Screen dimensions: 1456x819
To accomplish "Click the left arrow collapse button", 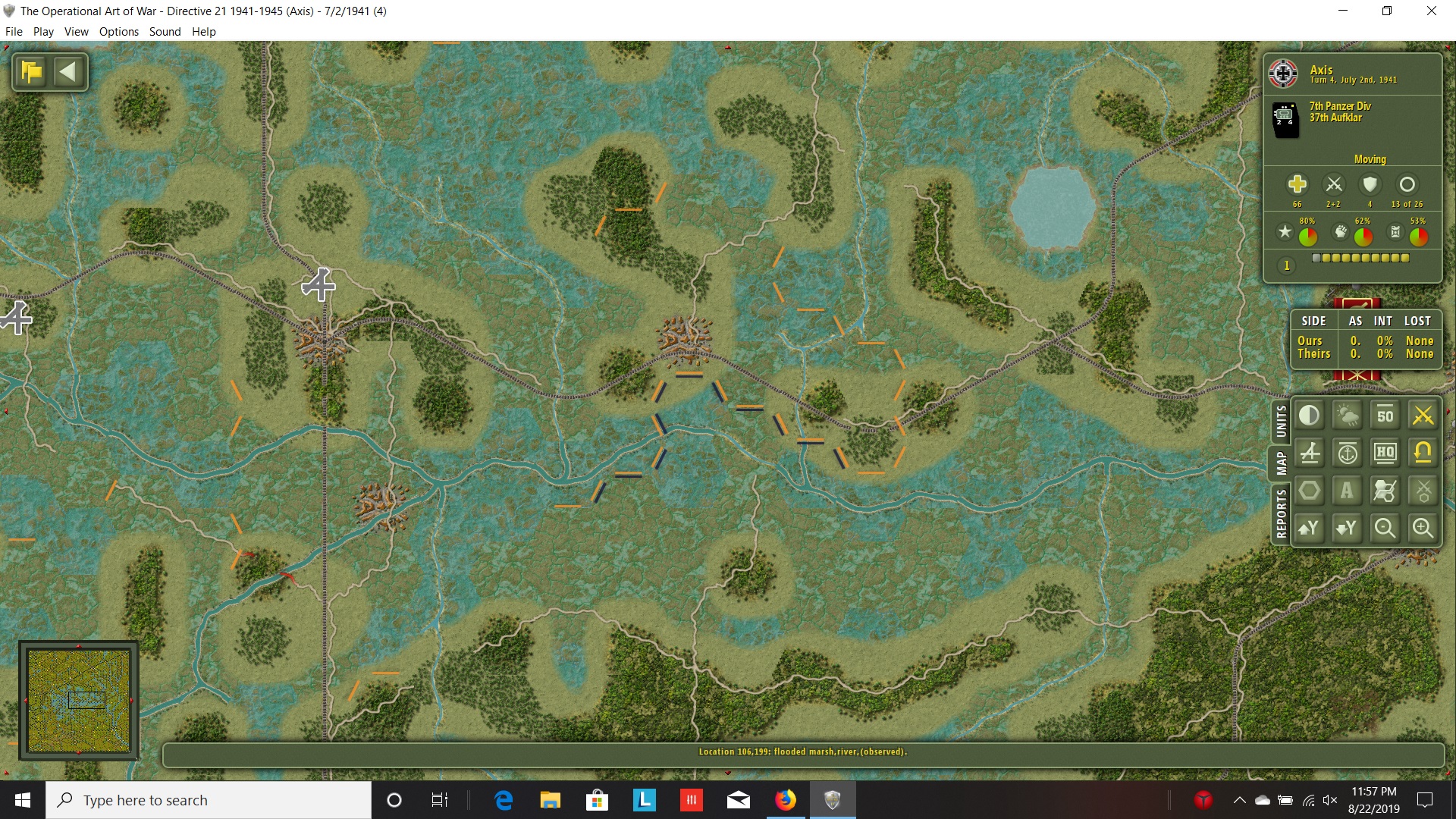I will click(67, 72).
